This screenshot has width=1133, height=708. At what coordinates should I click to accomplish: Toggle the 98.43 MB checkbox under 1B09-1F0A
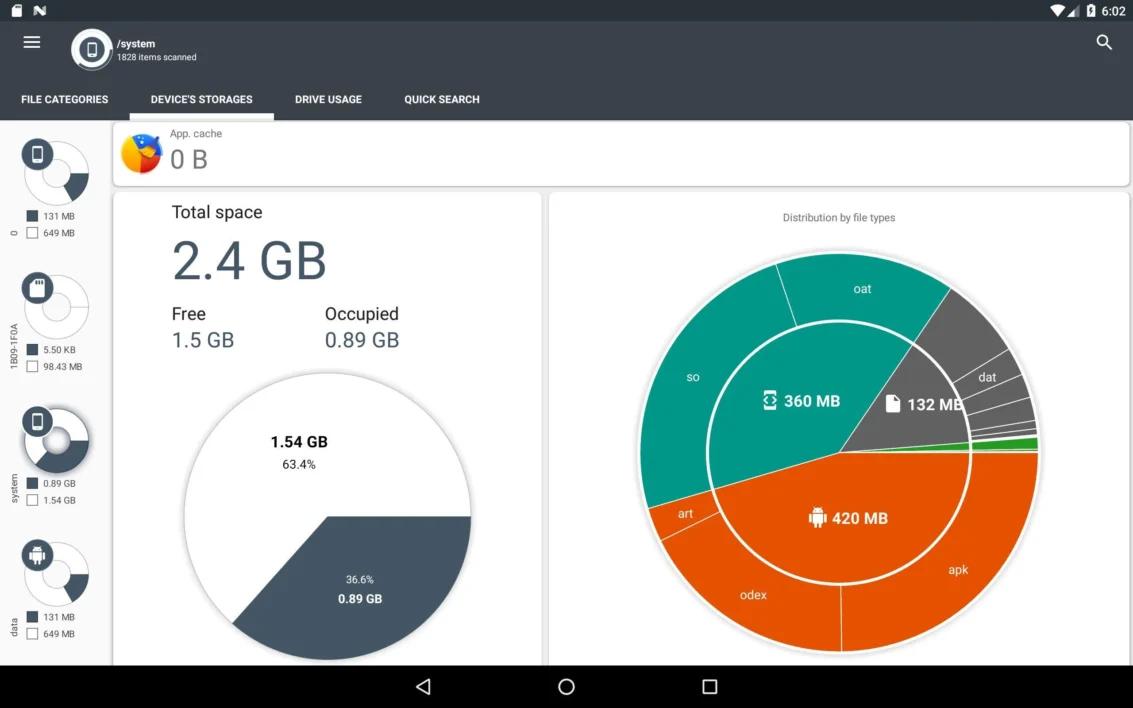coord(30,367)
